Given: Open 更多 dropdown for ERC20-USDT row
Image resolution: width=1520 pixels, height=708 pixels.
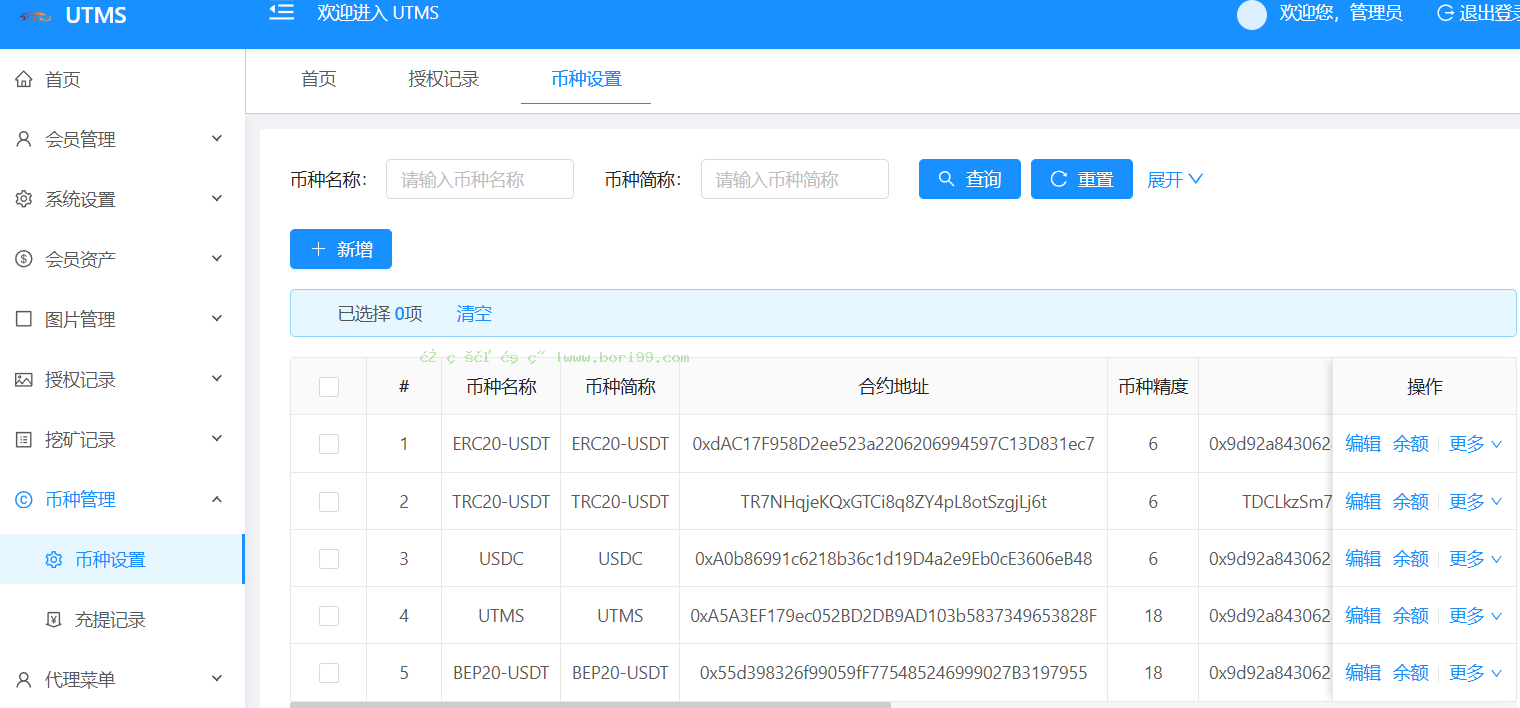Looking at the screenshot, I should click(x=1476, y=444).
